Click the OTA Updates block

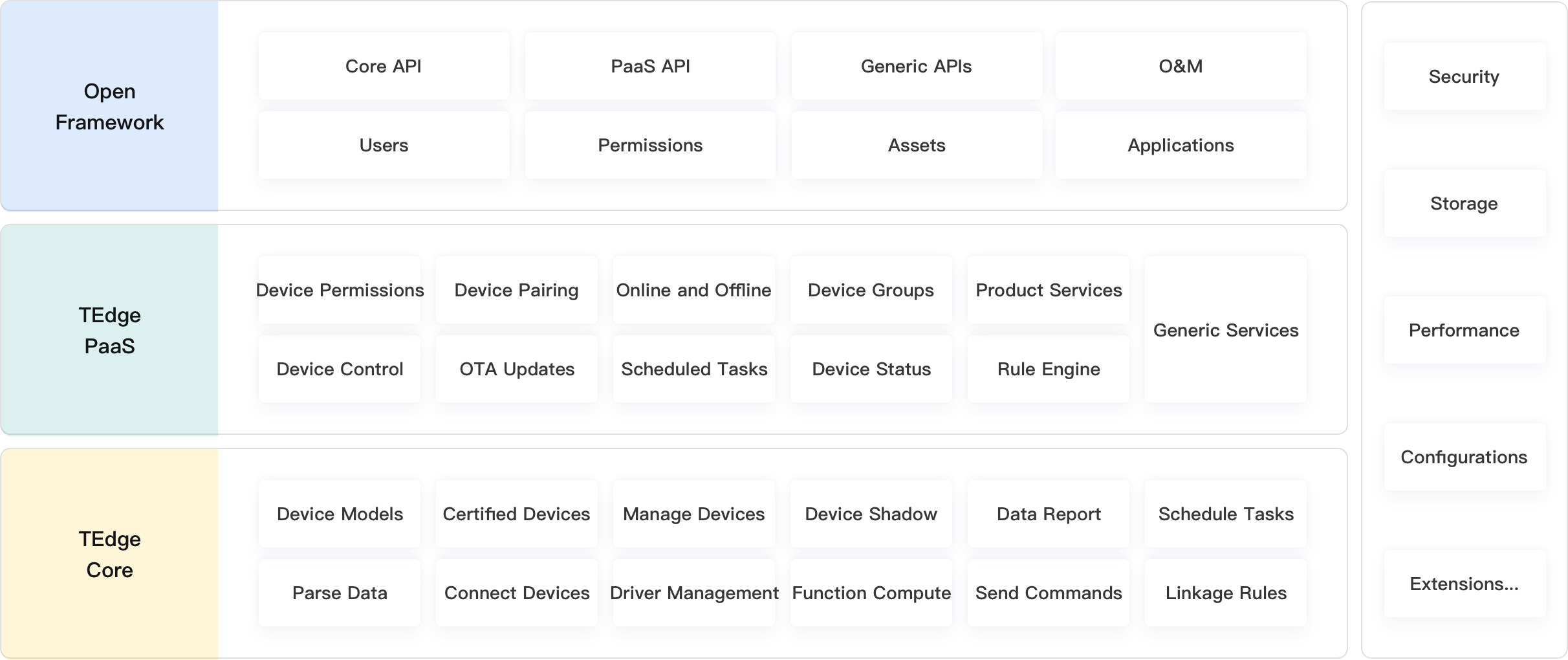click(517, 369)
